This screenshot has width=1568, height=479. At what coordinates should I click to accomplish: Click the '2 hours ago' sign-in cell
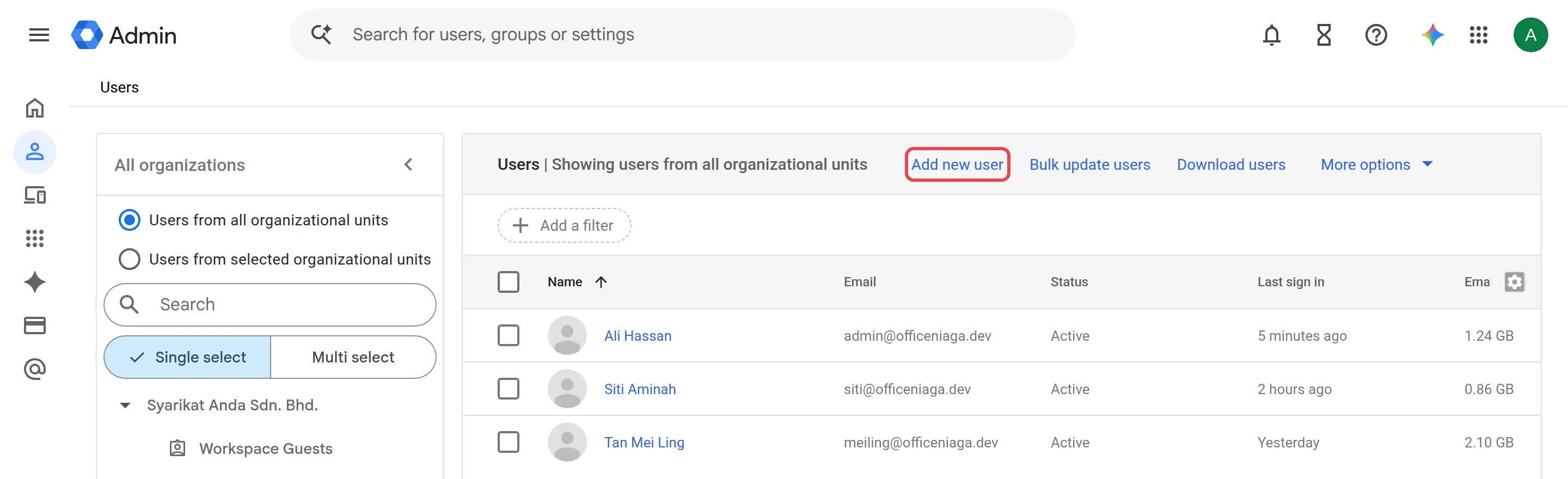tap(1294, 389)
